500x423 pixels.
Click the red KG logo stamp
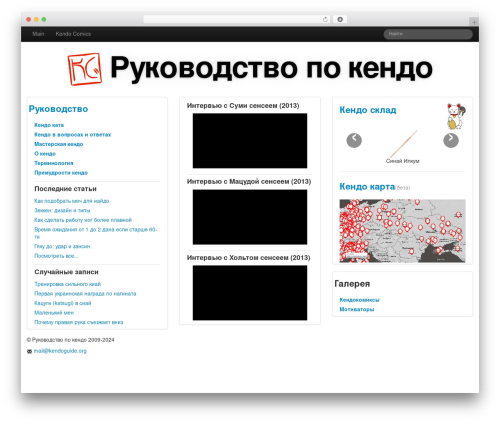pos(85,69)
